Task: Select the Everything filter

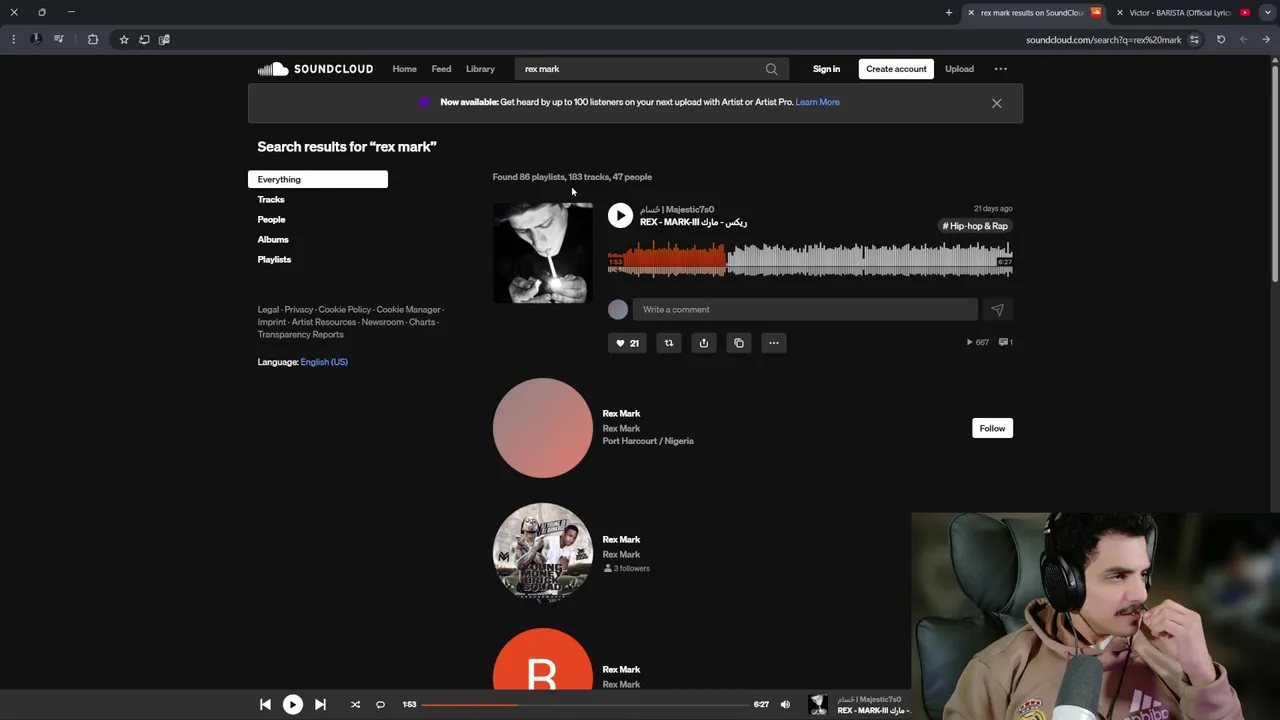Action: coord(318,179)
